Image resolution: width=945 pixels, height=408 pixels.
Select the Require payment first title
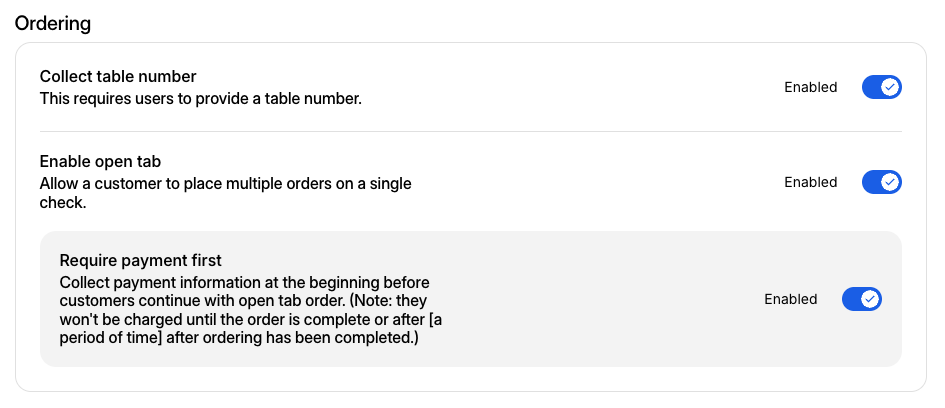coord(140,261)
